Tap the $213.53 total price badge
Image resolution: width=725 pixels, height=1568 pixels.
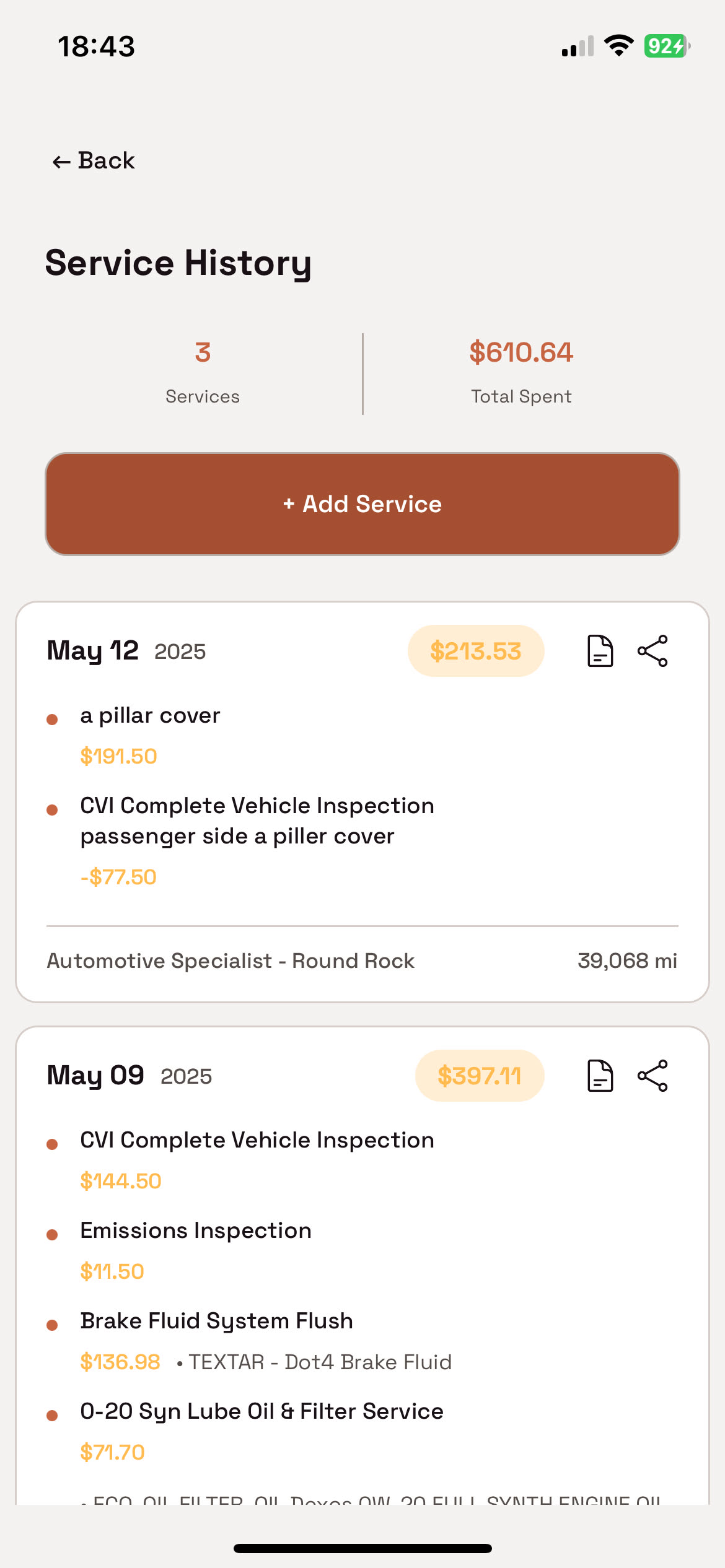coord(475,651)
